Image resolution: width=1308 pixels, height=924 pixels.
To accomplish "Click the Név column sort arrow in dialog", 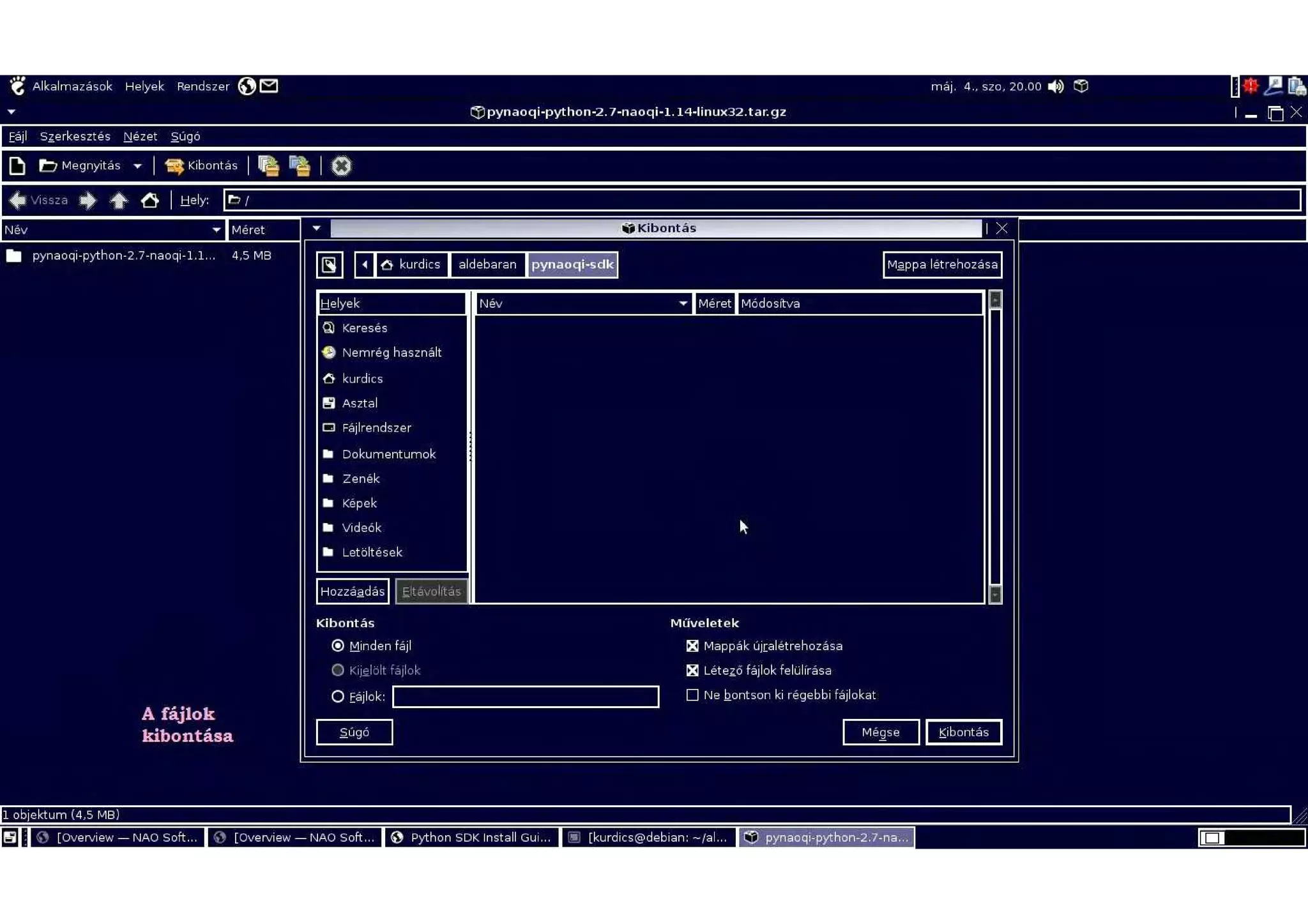I will (683, 303).
